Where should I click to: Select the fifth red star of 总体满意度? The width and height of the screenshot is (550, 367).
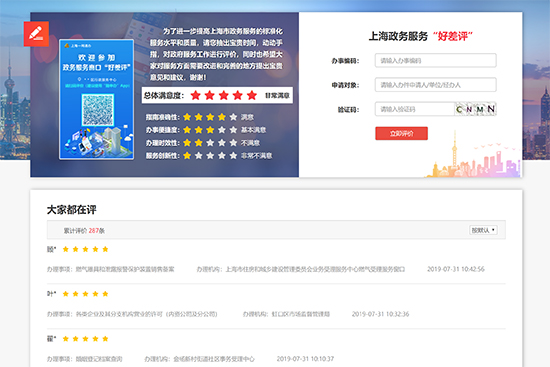(251, 95)
